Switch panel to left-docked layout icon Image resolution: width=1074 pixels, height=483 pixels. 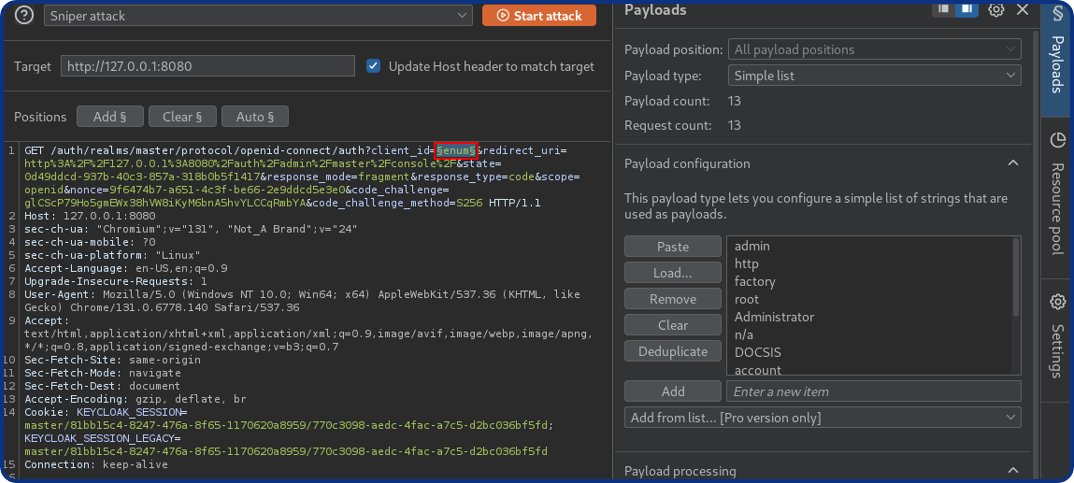click(x=943, y=9)
